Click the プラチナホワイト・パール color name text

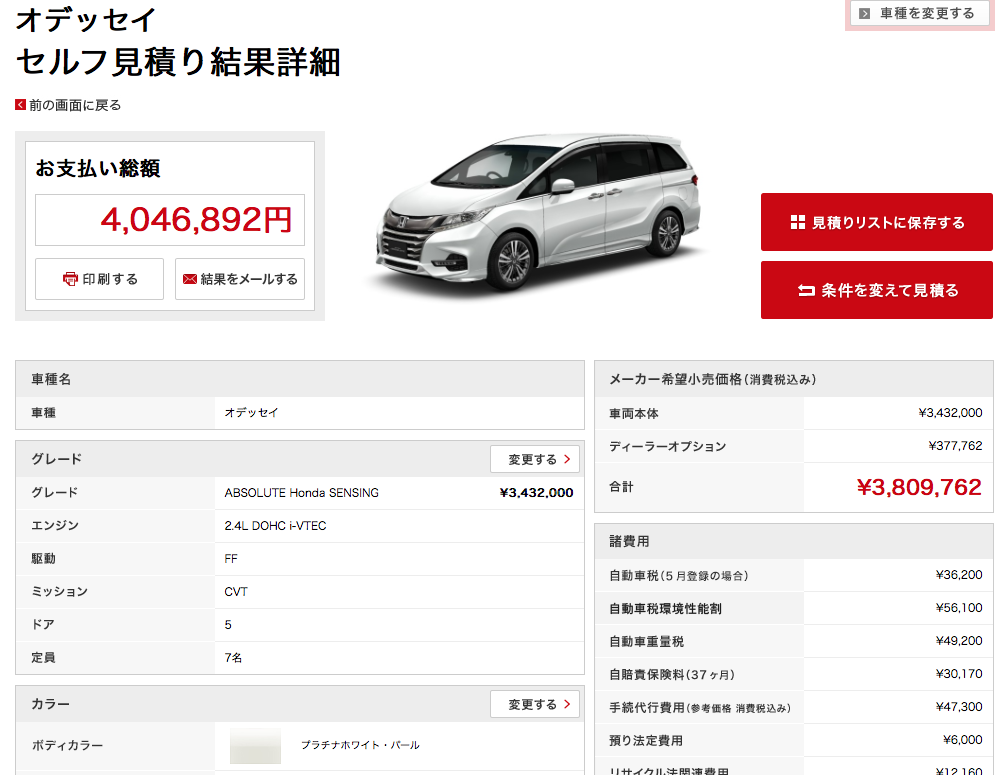click(360, 745)
